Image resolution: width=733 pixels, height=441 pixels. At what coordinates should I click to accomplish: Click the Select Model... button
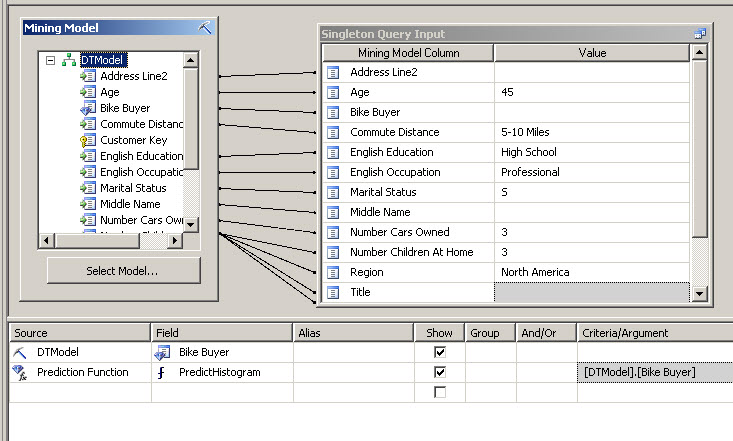(x=124, y=271)
